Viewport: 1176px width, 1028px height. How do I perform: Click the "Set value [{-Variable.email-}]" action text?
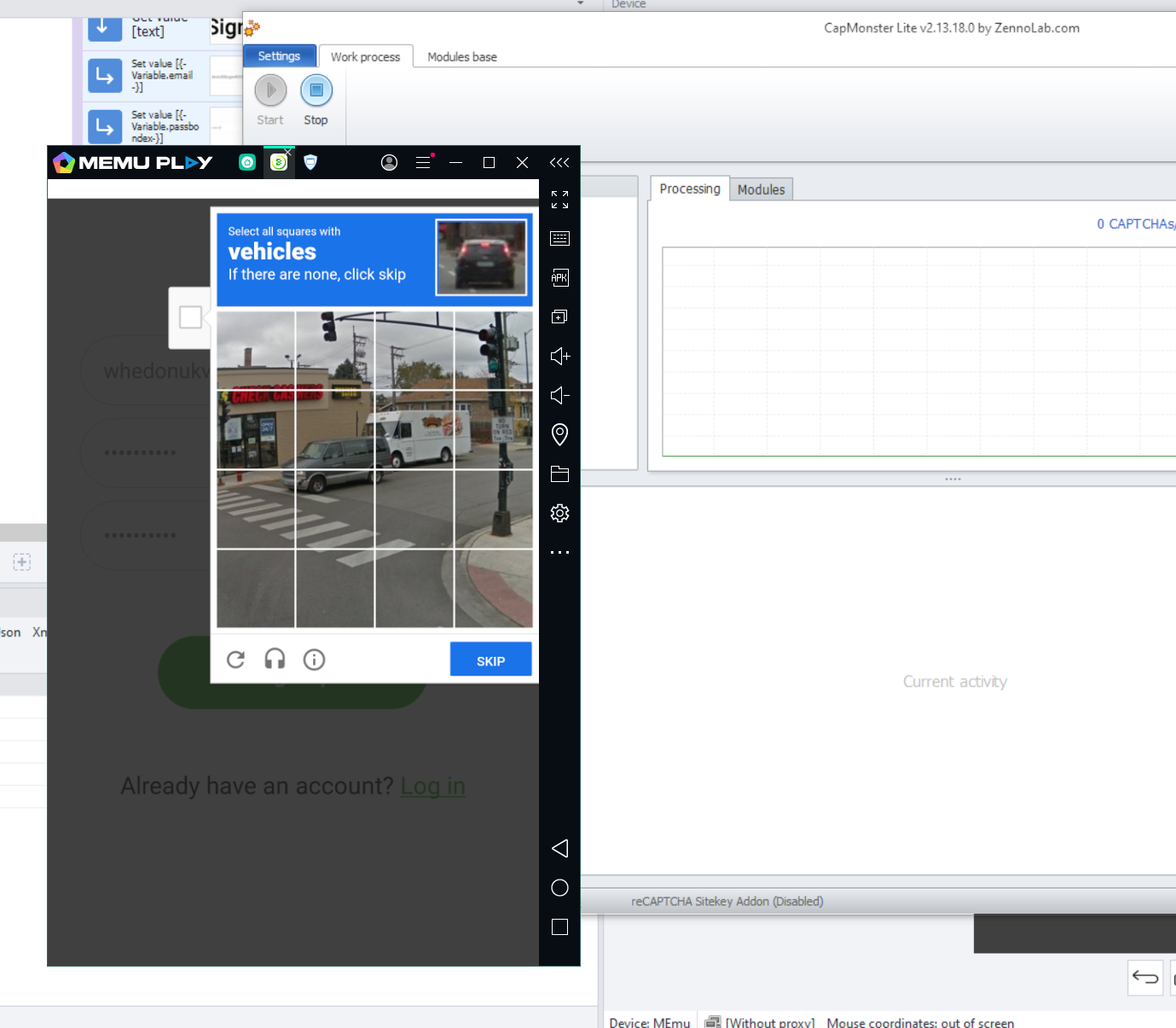(x=163, y=75)
